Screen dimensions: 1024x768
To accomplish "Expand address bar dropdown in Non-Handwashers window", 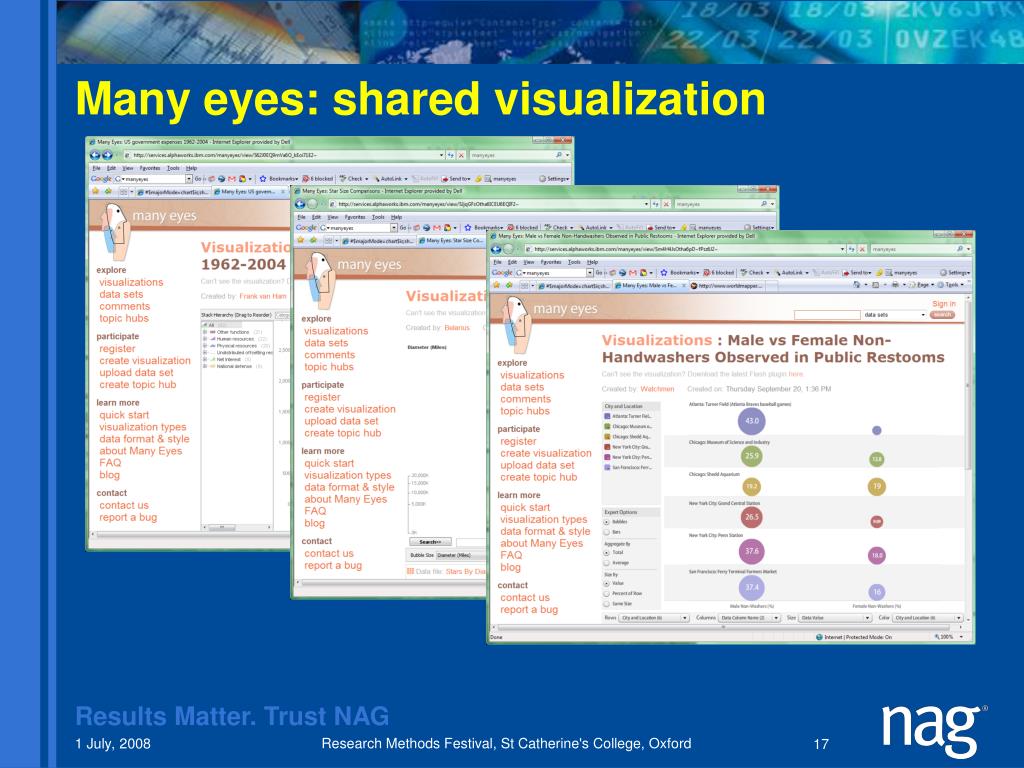I will [x=842, y=249].
